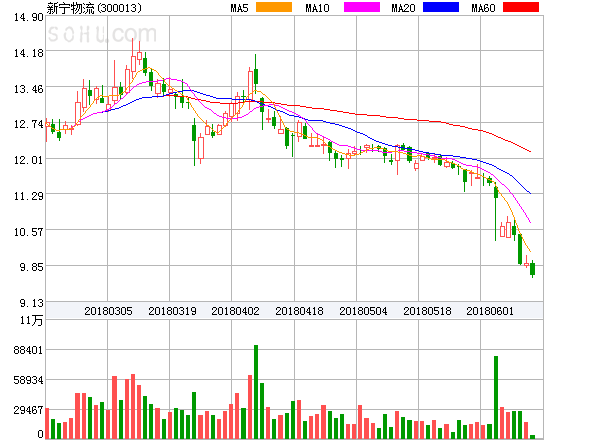Viewport: 600px width, 440px height.
Task: Click the blue MA20 legend swatch
Action: click(x=441, y=7)
